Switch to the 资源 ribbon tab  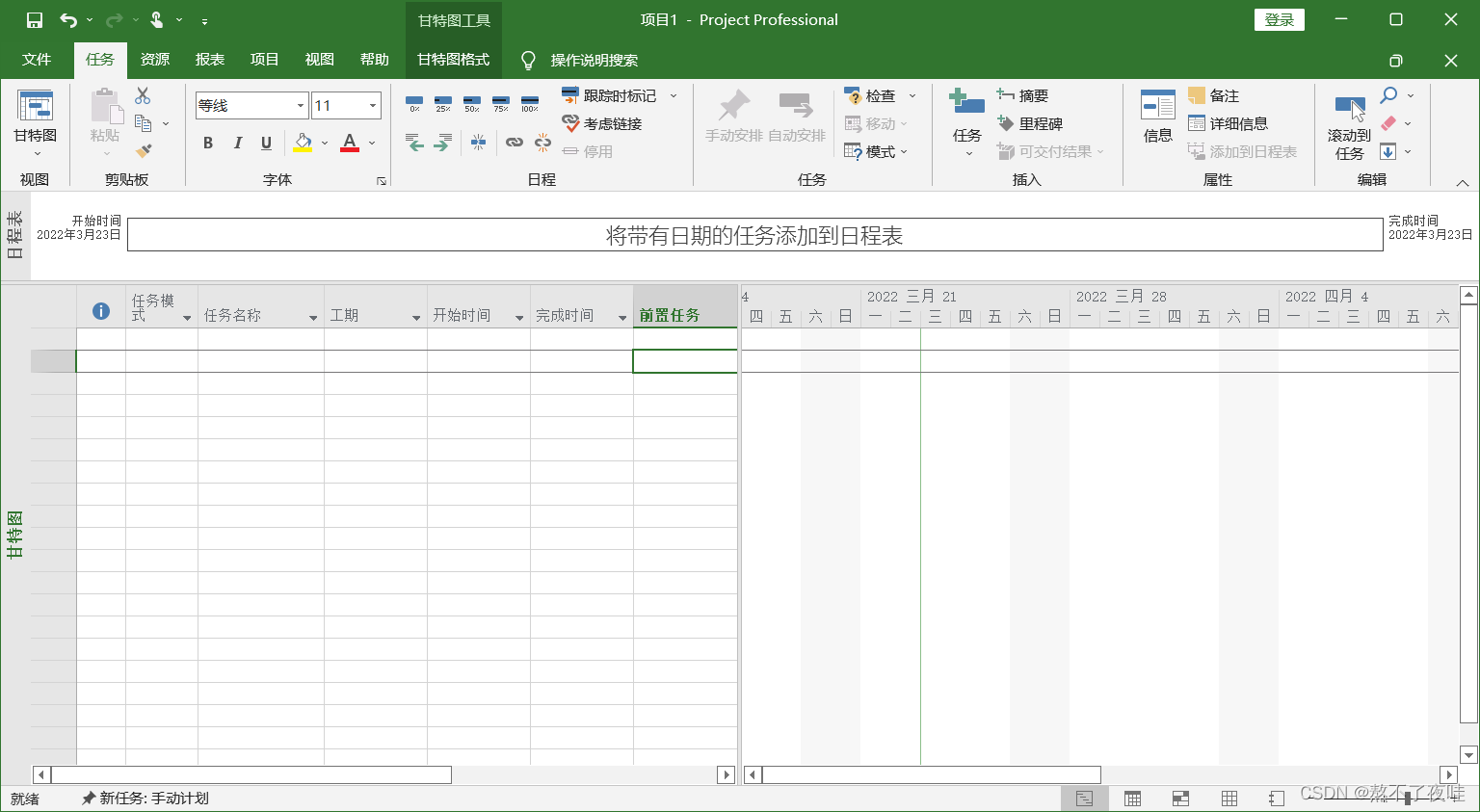[x=155, y=60]
